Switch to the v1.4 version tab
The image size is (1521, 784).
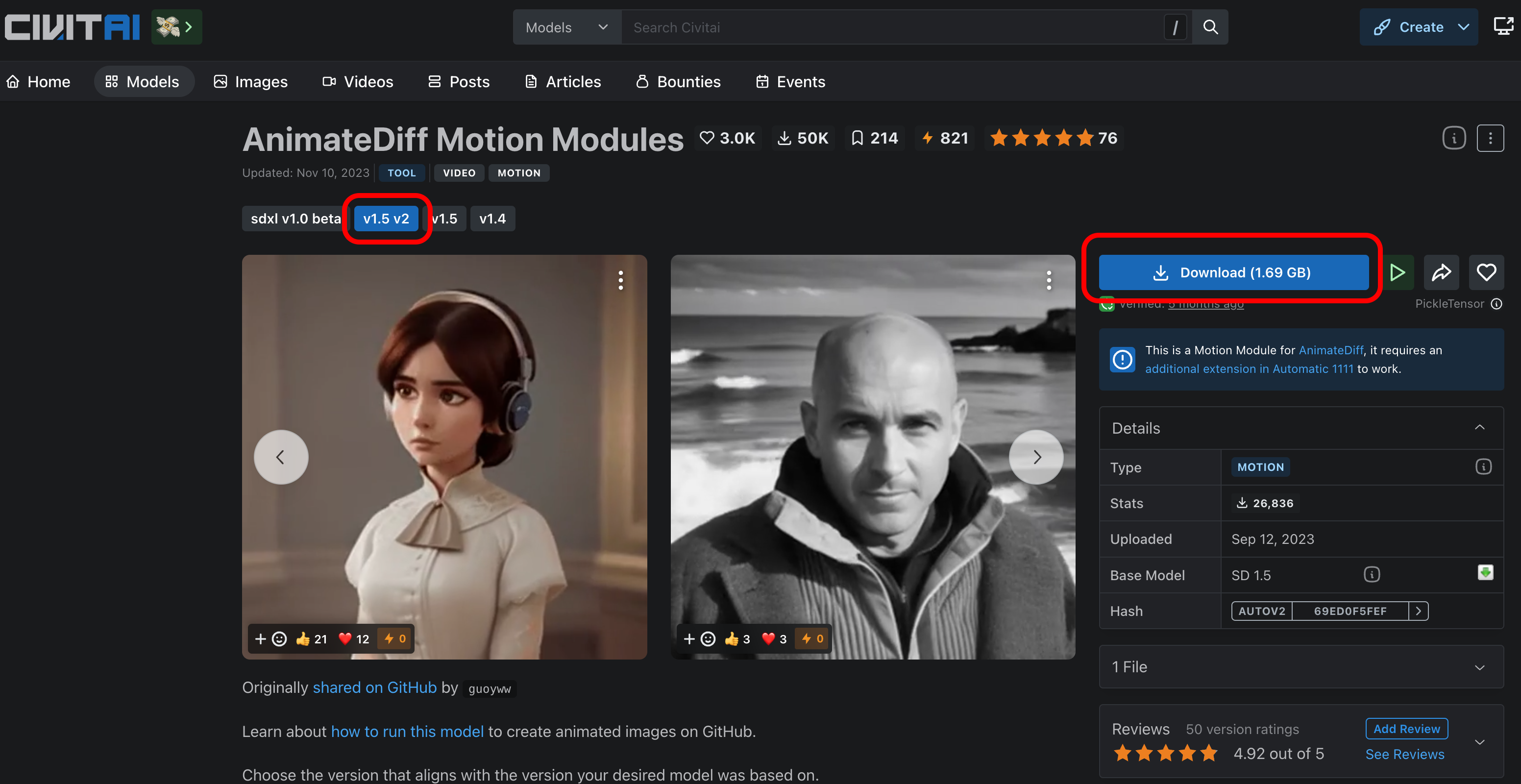(492, 219)
